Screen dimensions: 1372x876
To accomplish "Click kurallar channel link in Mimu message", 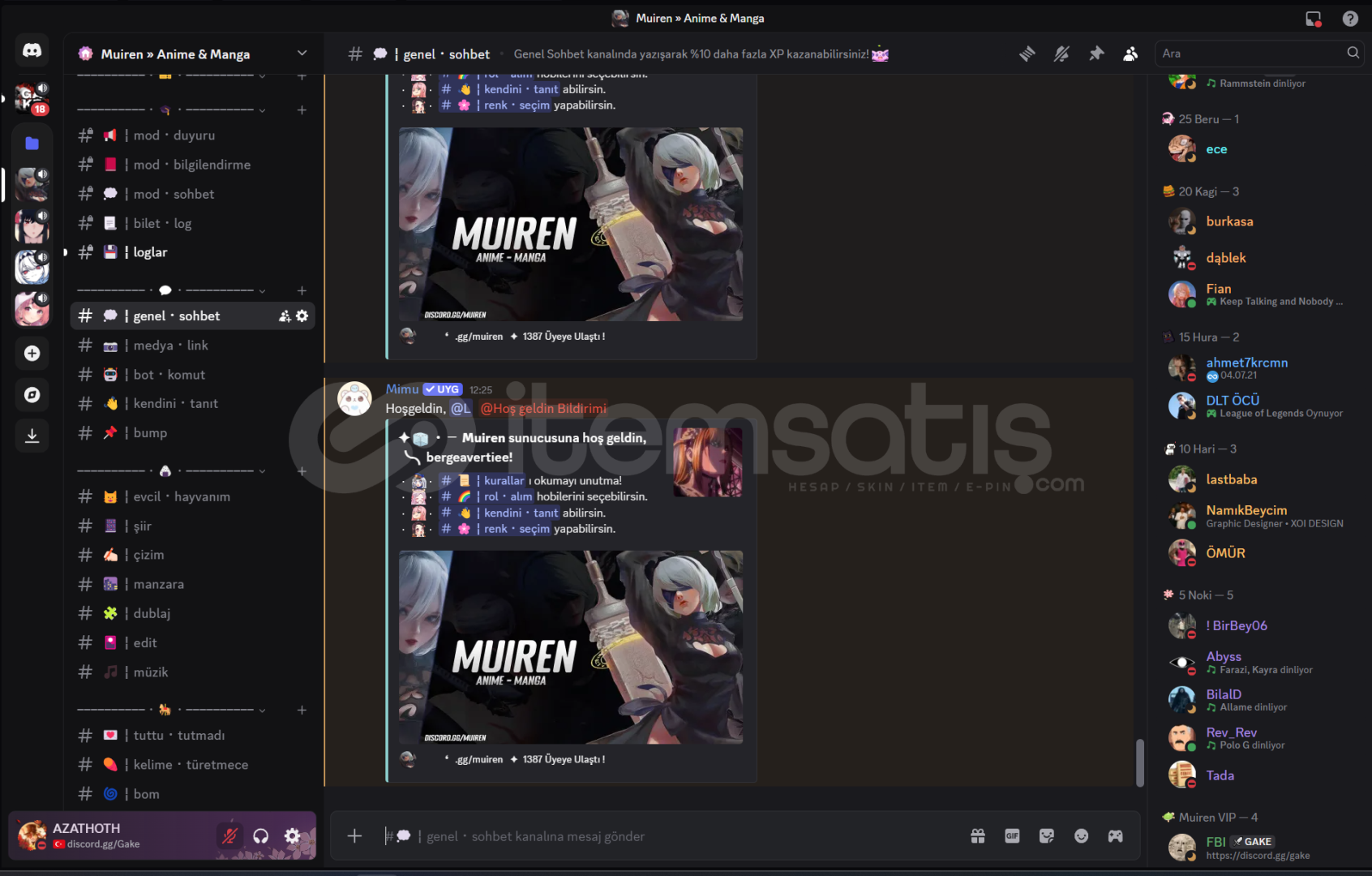I will (x=482, y=480).
